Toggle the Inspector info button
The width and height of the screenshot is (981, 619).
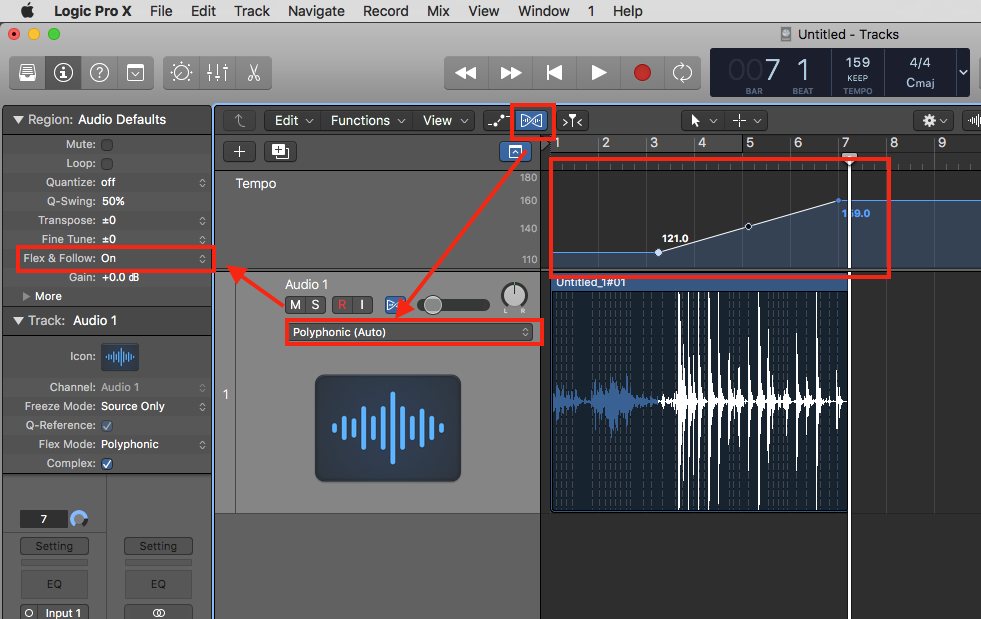click(x=63, y=73)
